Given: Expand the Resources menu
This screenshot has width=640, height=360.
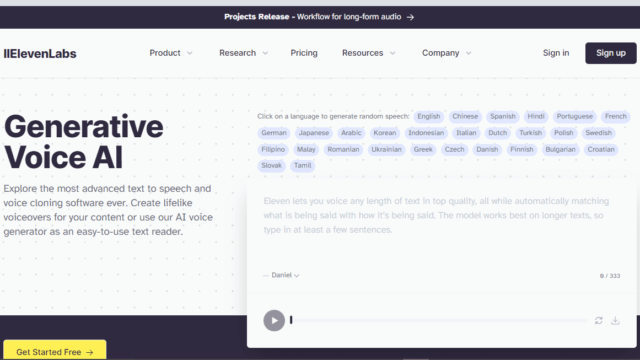Looking at the screenshot, I should pos(369,53).
